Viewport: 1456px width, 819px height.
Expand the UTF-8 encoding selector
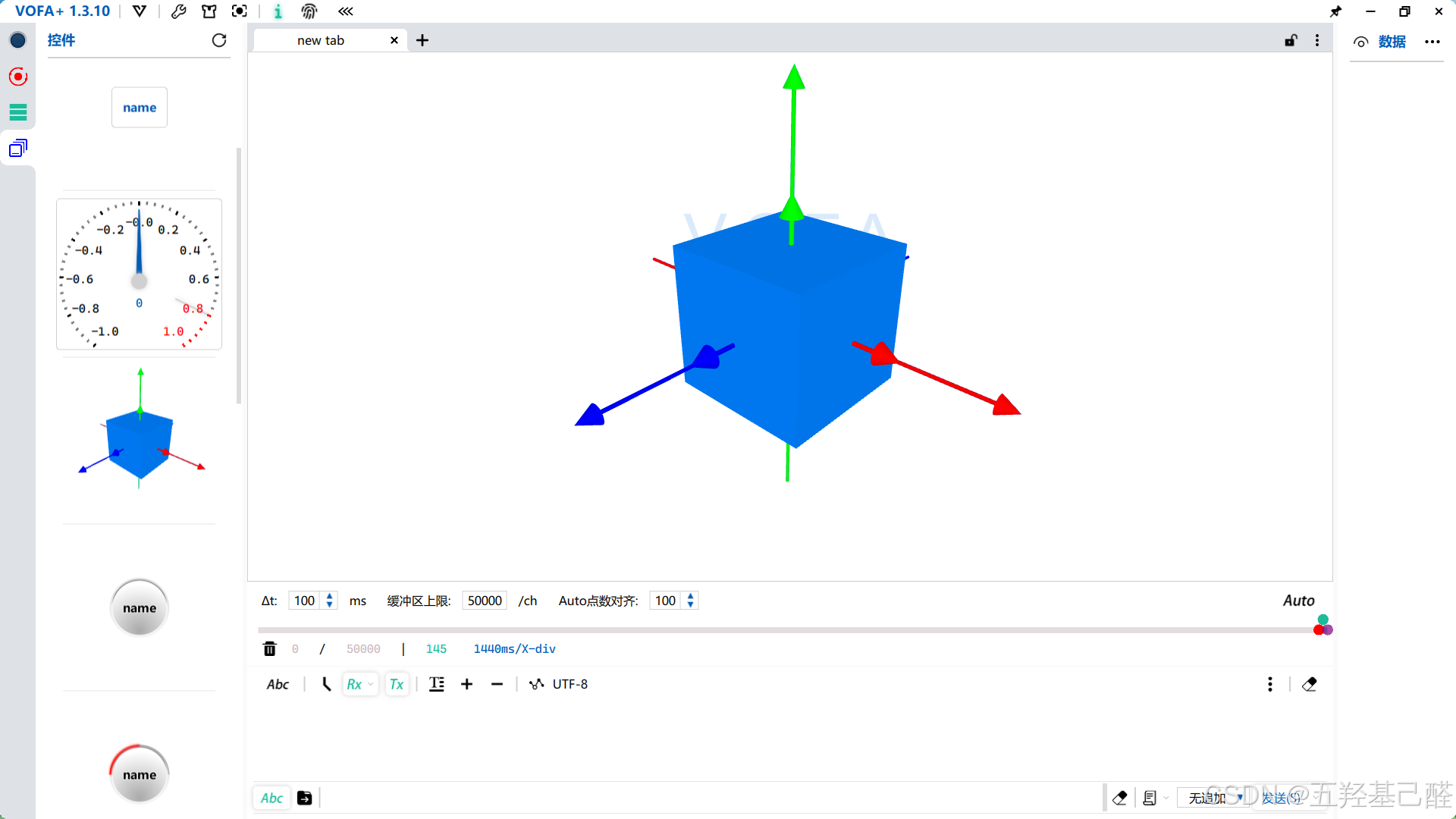(570, 684)
